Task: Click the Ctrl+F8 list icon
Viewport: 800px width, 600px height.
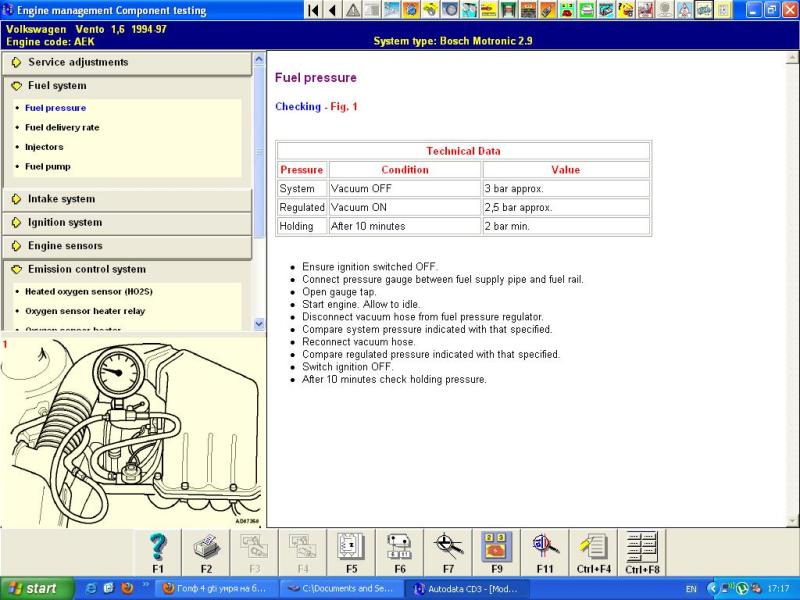Action: 642,546
